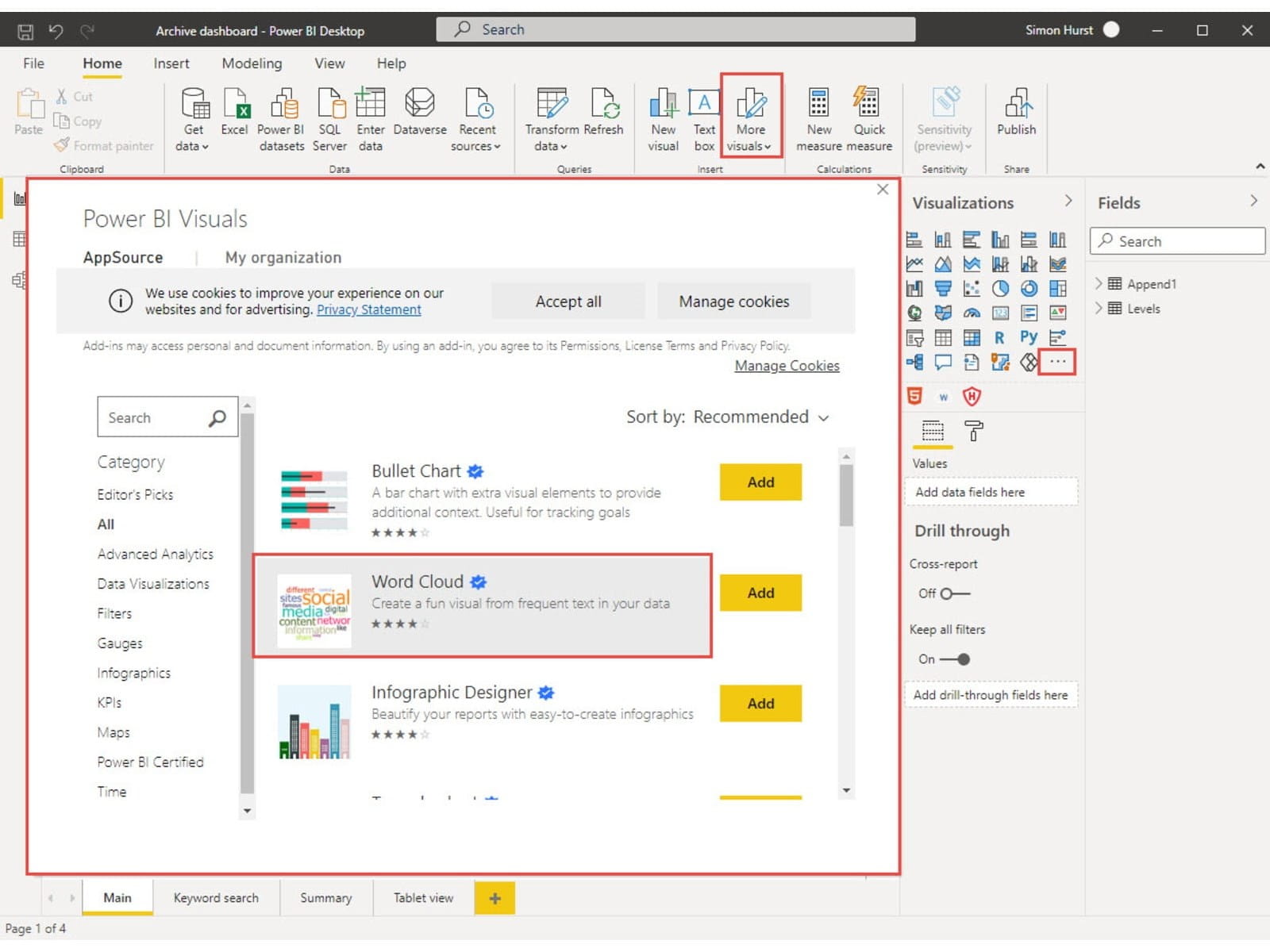Switch to the Keyword search page tab
This screenshot has width=1270, height=952.
point(216,898)
